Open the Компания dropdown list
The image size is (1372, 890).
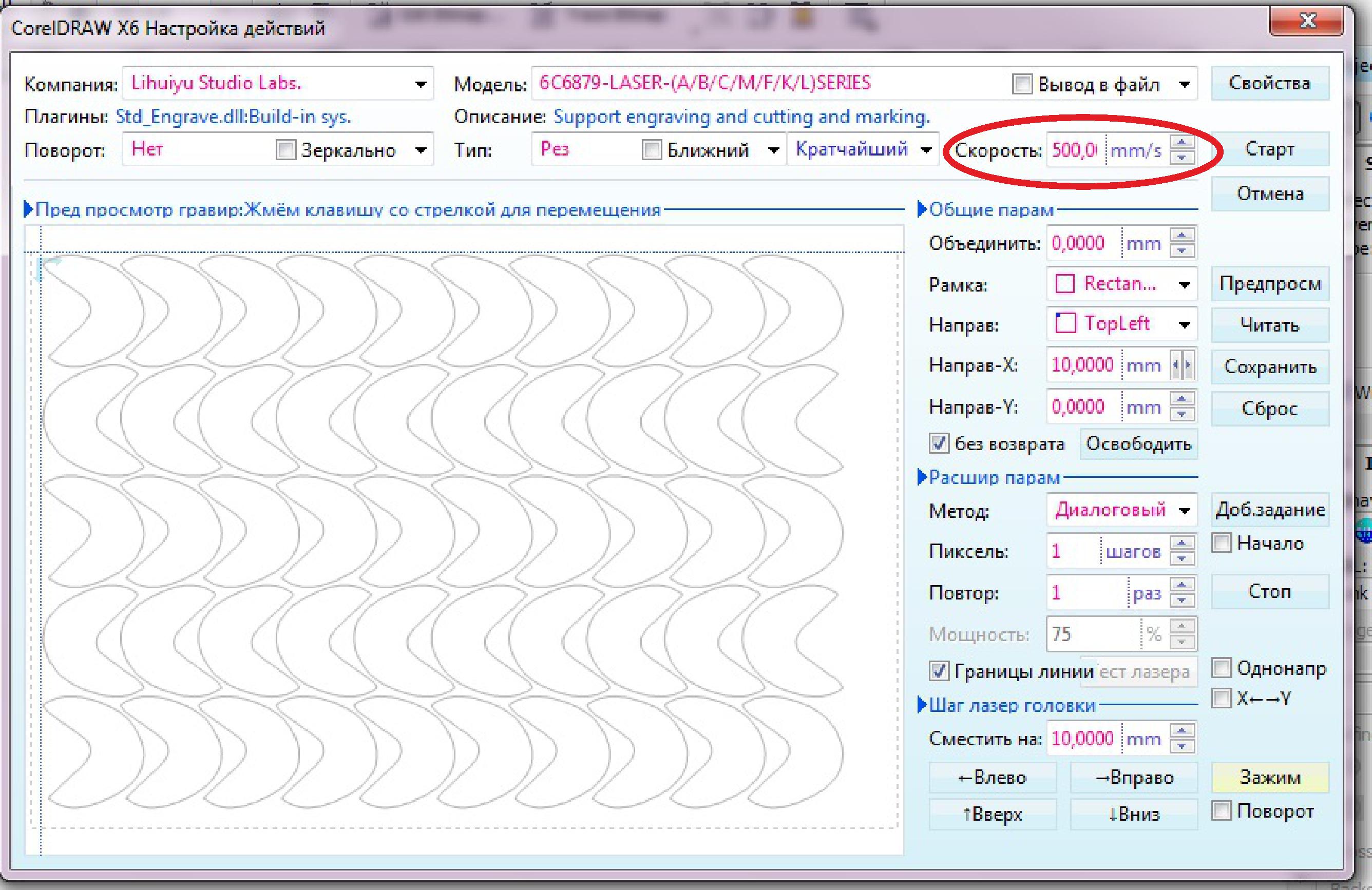[x=421, y=85]
